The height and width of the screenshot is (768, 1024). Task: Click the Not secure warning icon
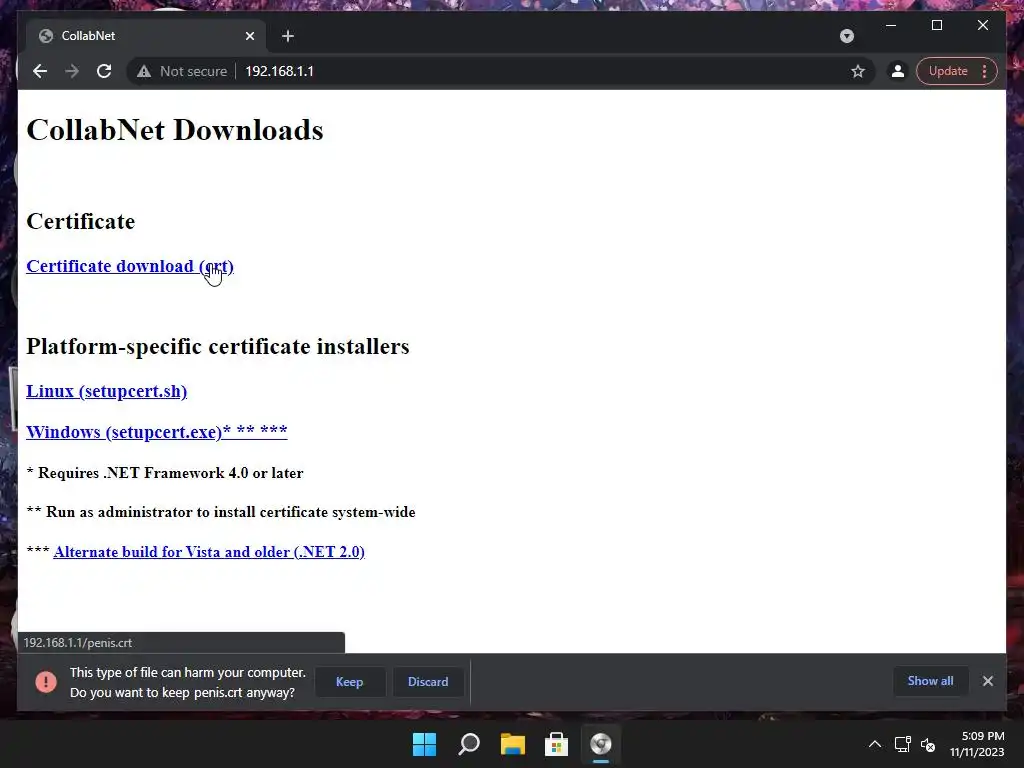pyautogui.click(x=144, y=71)
